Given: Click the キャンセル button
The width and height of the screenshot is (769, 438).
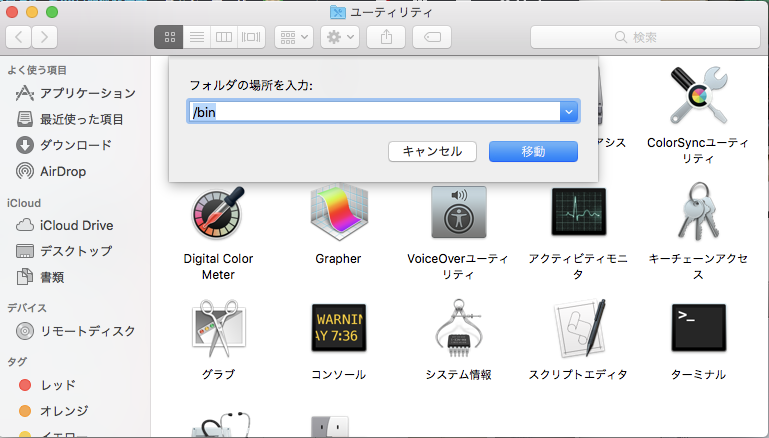Looking at the screenshot, I should (x=432, y=152).
